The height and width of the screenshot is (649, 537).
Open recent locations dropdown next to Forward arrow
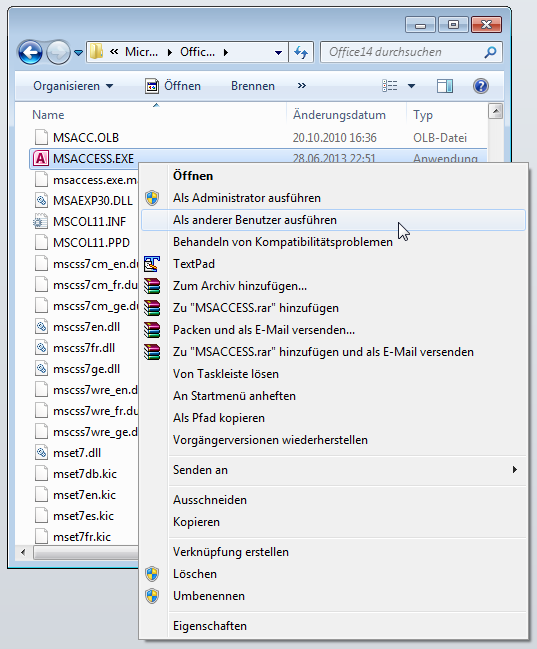[x=78, y=53]
